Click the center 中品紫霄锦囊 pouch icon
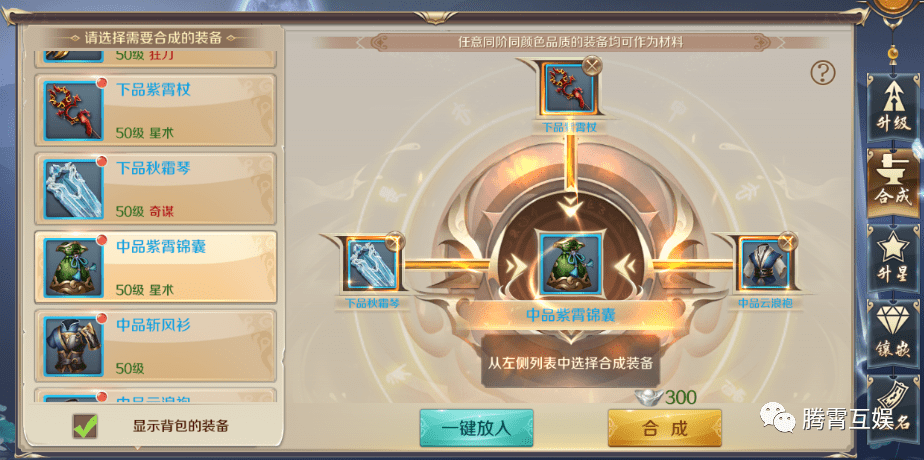Screen dimensions: 924x460 (x=570, y=263)
